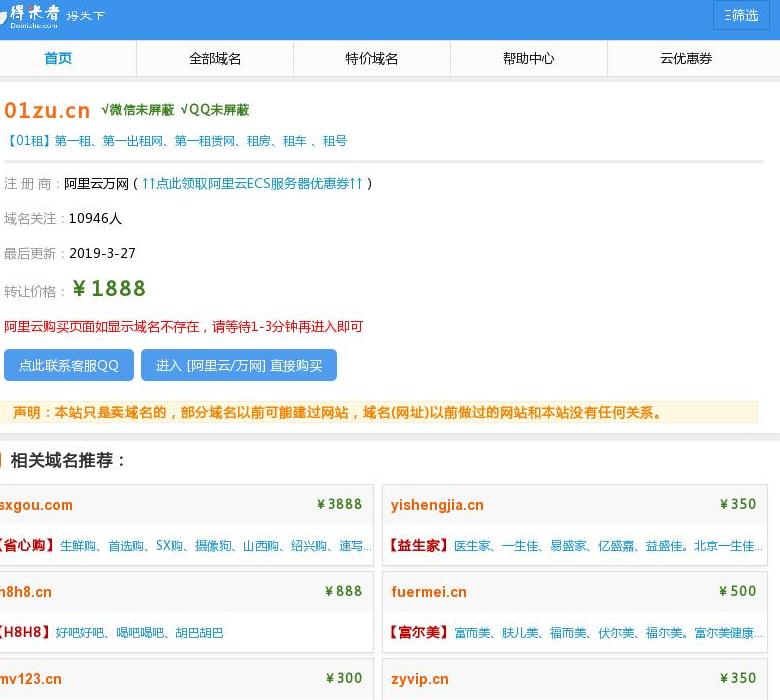The image size is (780, 700).
Task: Open mv123.cn domain link
Action: coord(31,679)
